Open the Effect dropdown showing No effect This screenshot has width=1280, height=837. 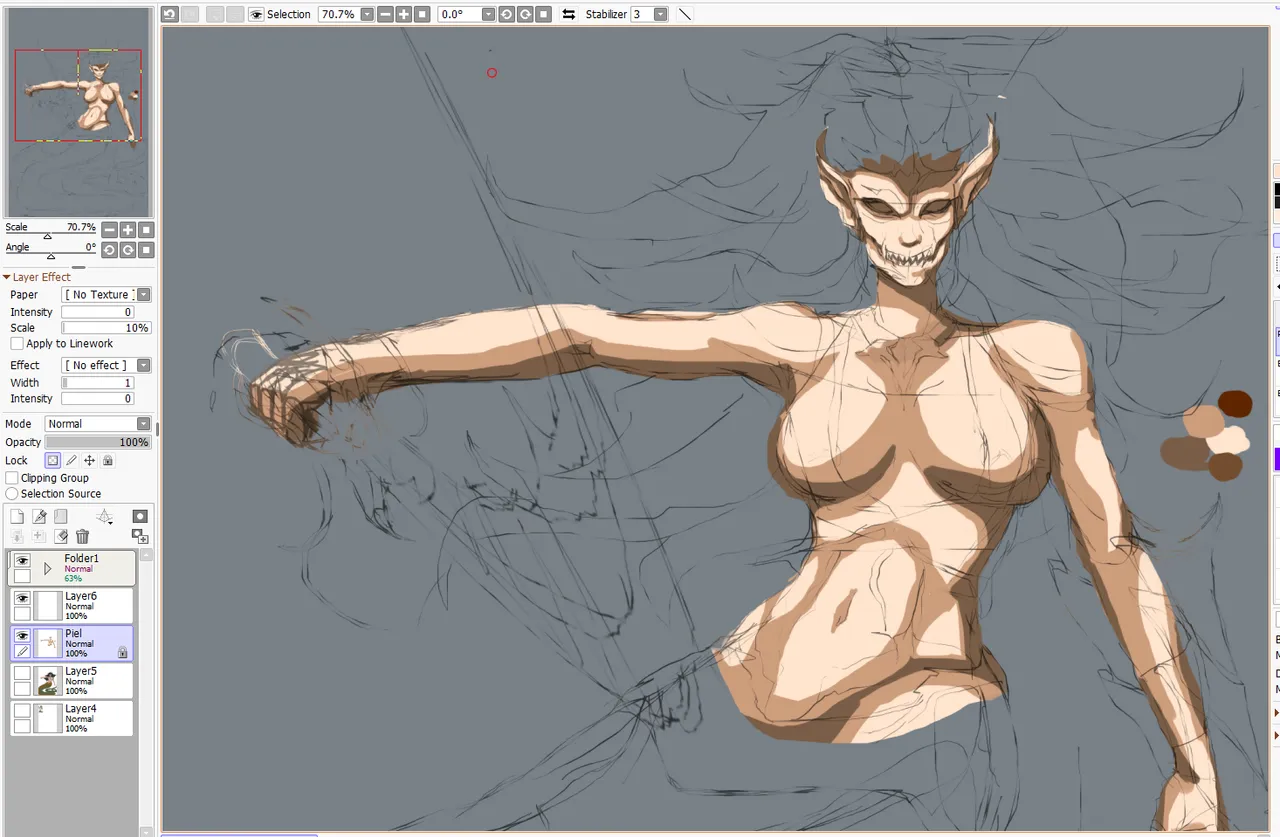[144, 365]
